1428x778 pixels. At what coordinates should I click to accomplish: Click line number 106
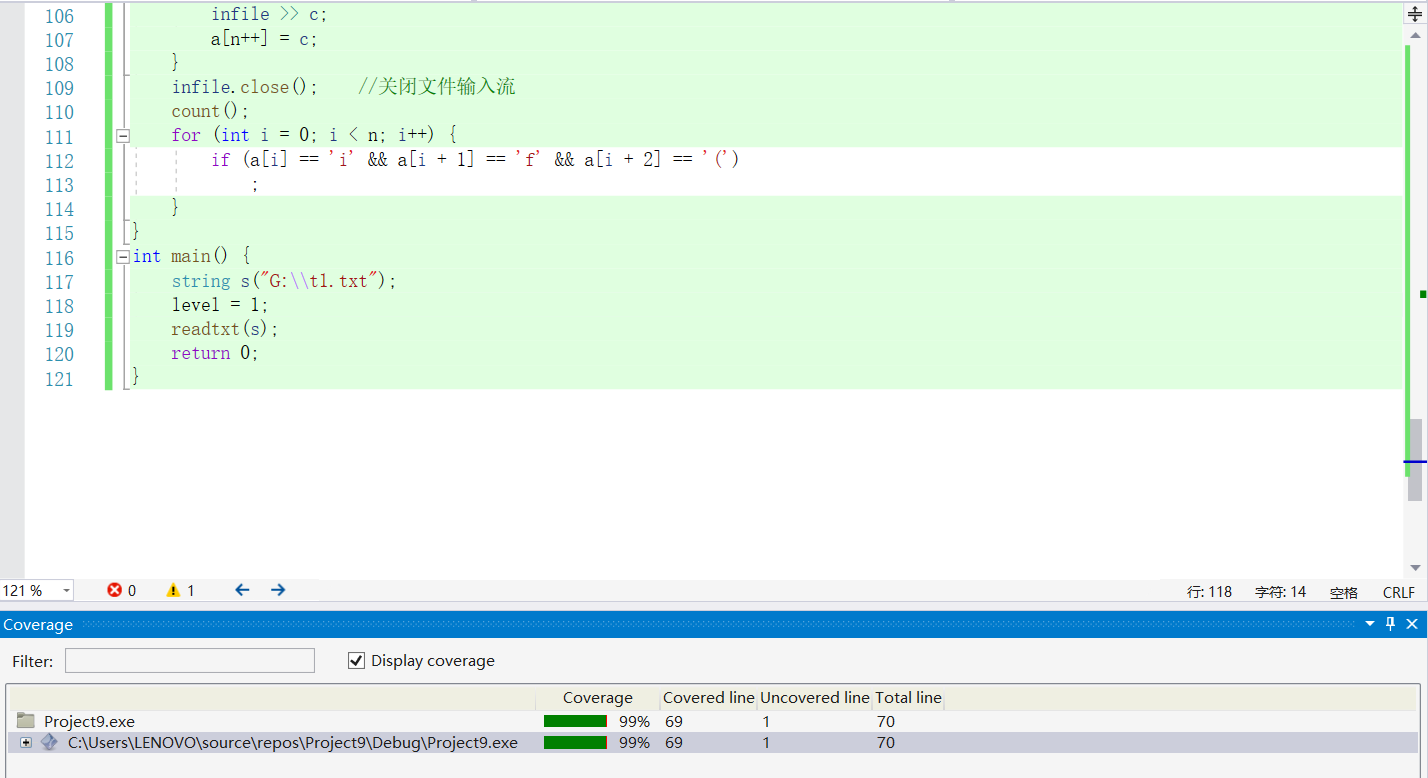[59, 16]
